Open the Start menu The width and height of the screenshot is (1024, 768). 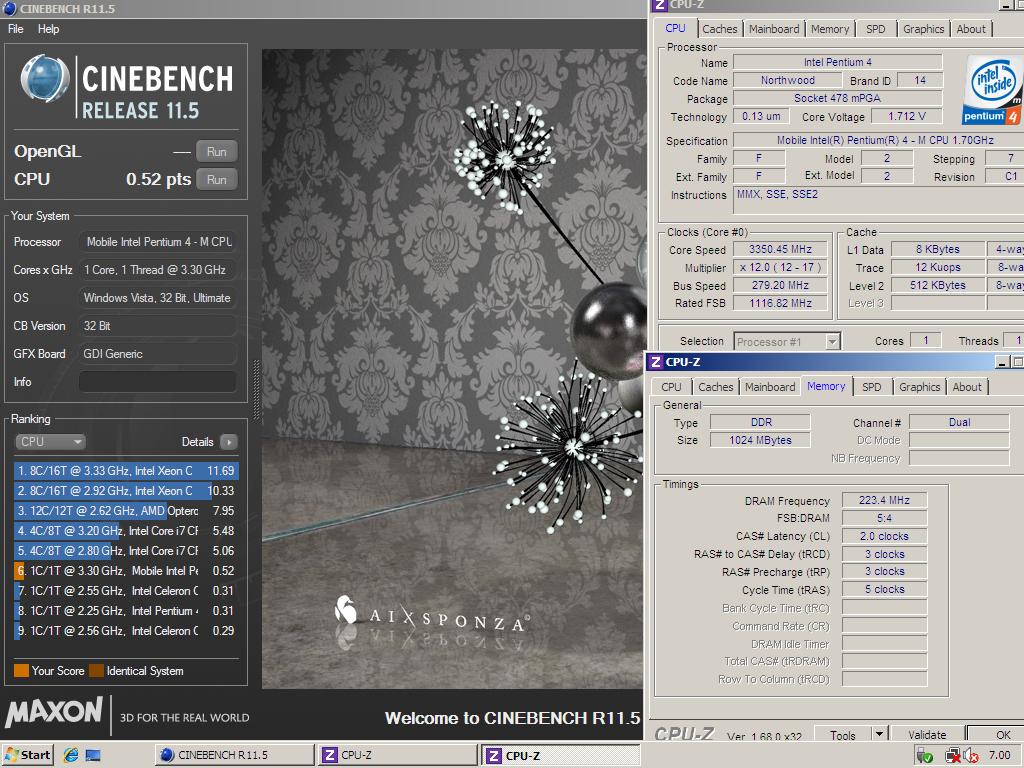click(28, 755)
